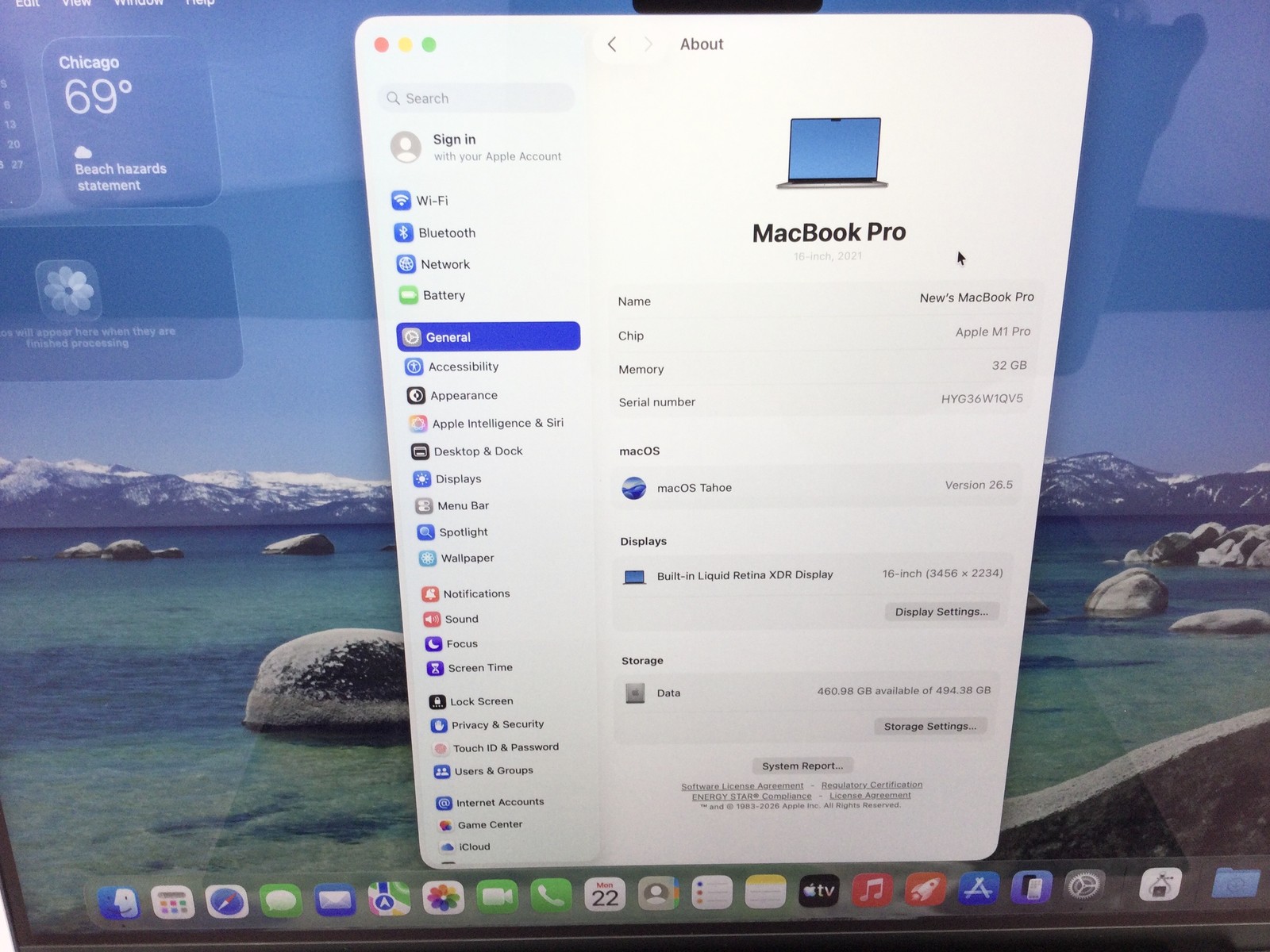Open Menu Bar settings

point(452,505)
